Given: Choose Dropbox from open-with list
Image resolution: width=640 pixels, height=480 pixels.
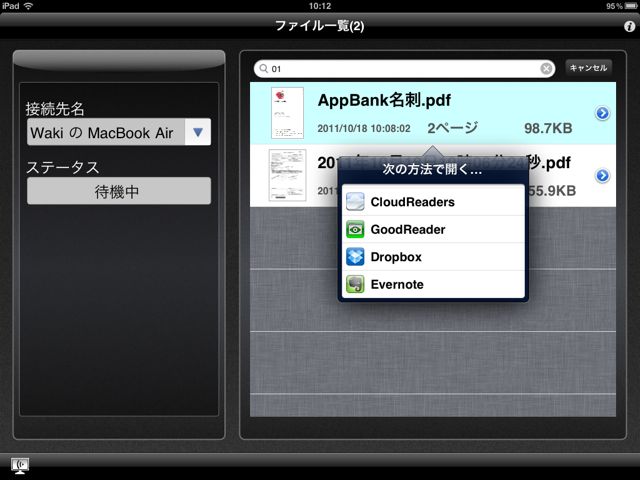Looking at the screenshot, I should [433, 257].
